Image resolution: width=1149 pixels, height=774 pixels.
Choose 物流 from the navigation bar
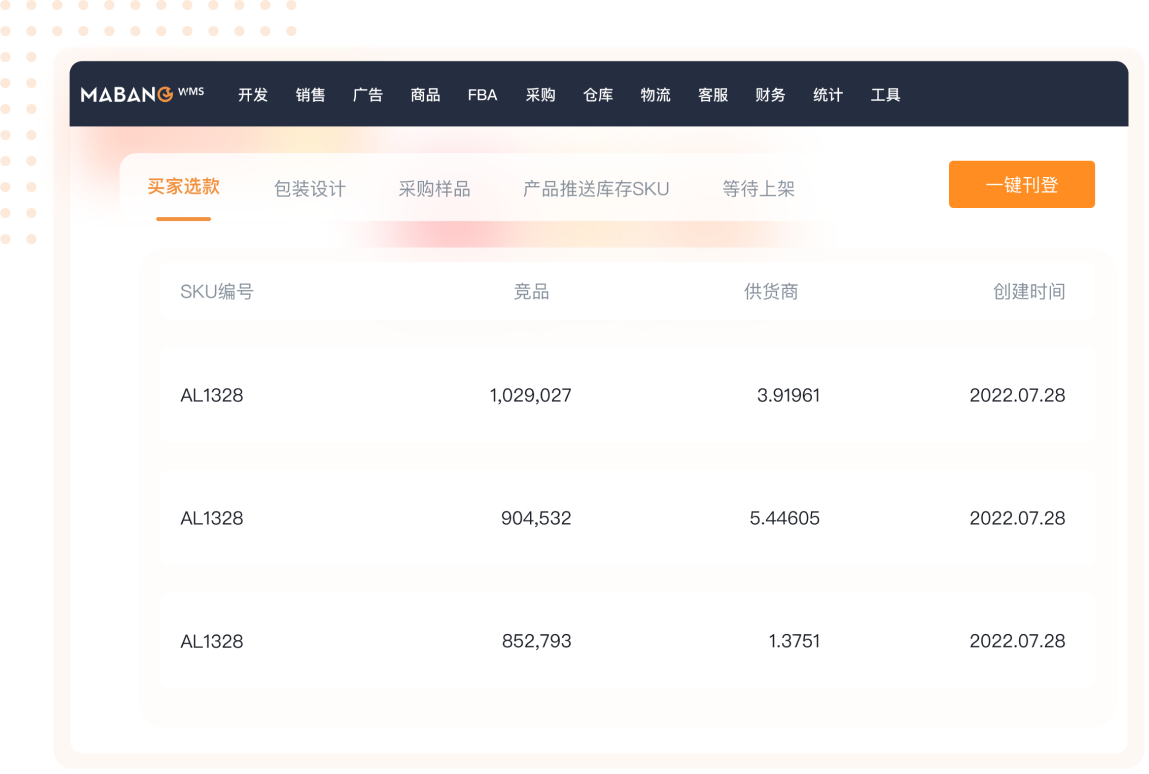pos(655,95)
